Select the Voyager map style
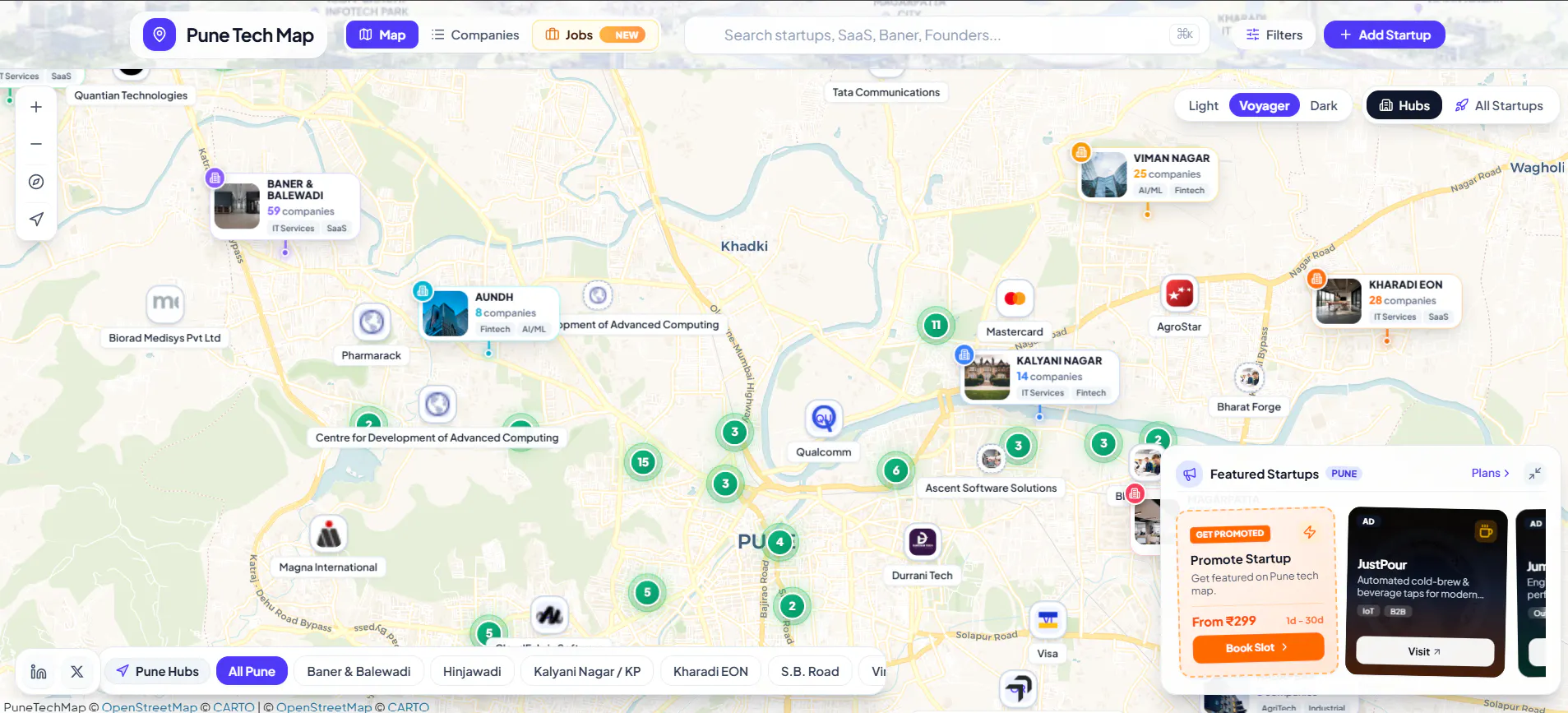Image resolution: width=1568 pixels, height=713 pixels. pos(1265,105)
